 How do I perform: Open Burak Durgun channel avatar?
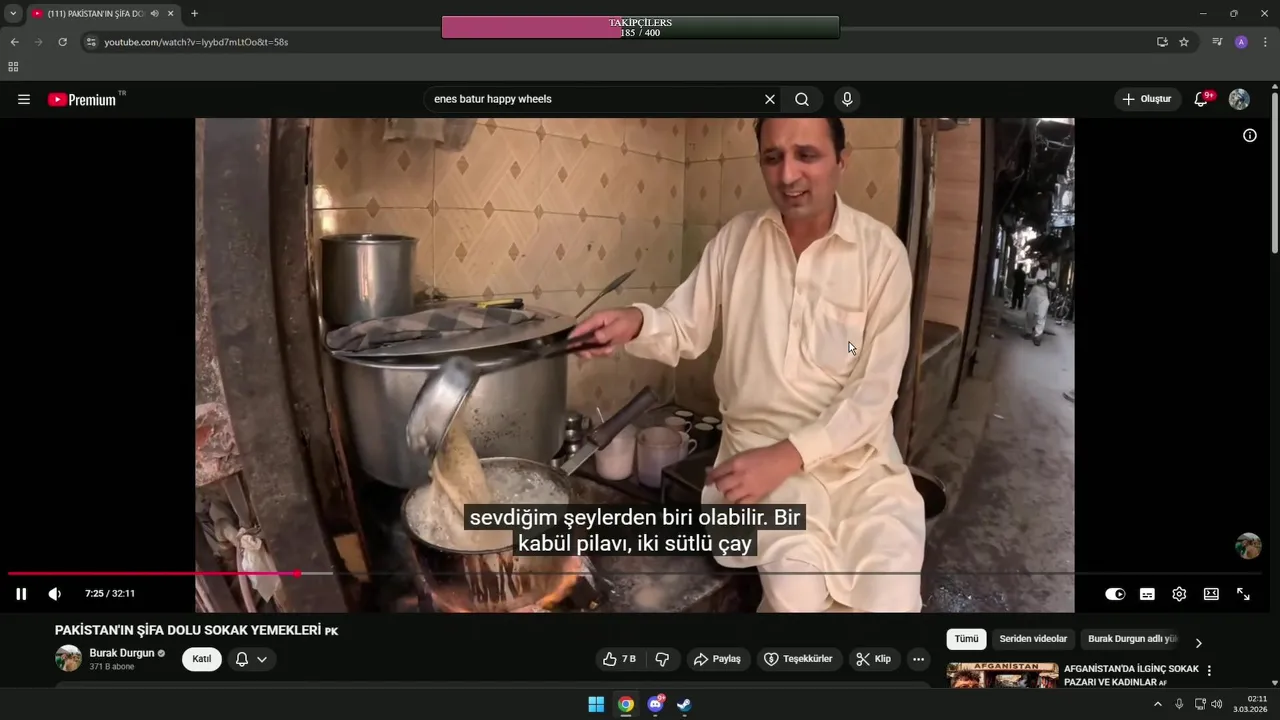(x=68, y=658)
